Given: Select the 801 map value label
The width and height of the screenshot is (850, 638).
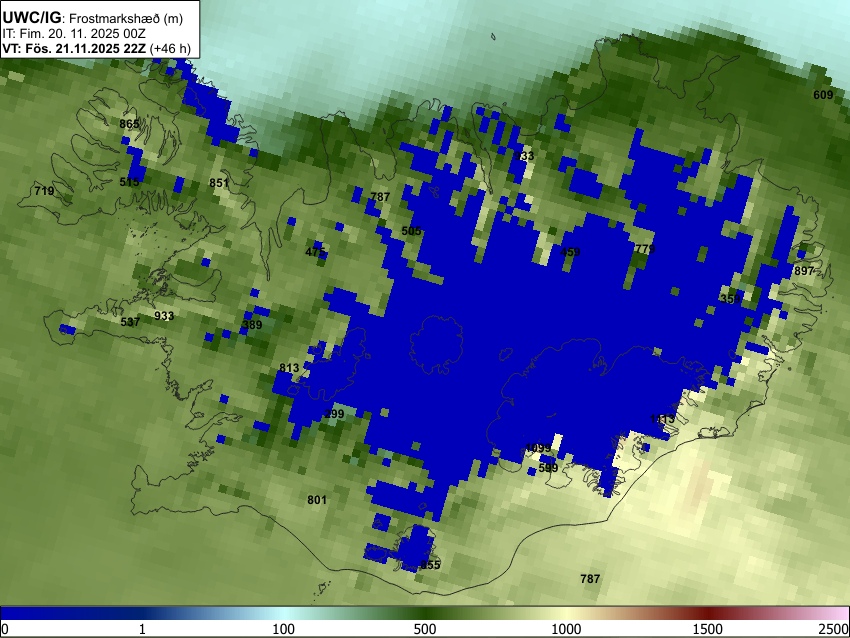Looking at the screenshot, I should (317, 500).
